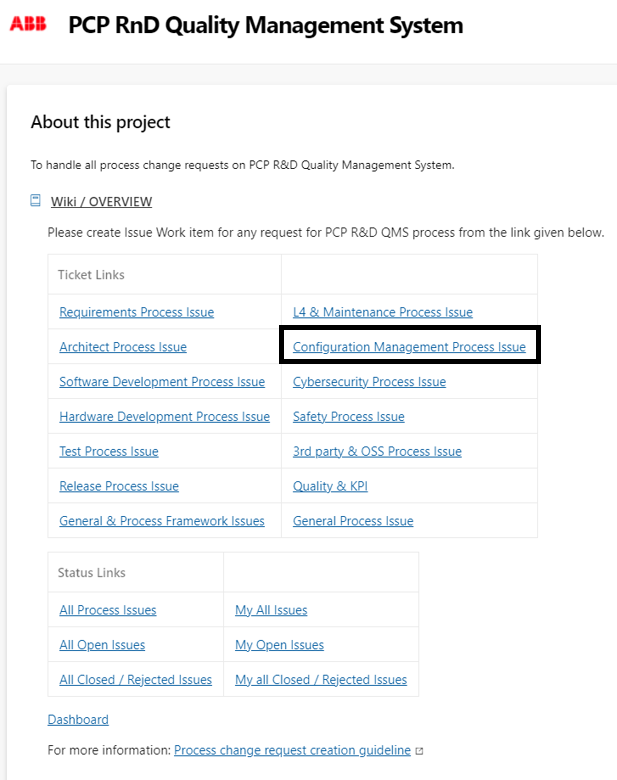
Task: Open Process change request creation guideline
Action: (293, 750)
